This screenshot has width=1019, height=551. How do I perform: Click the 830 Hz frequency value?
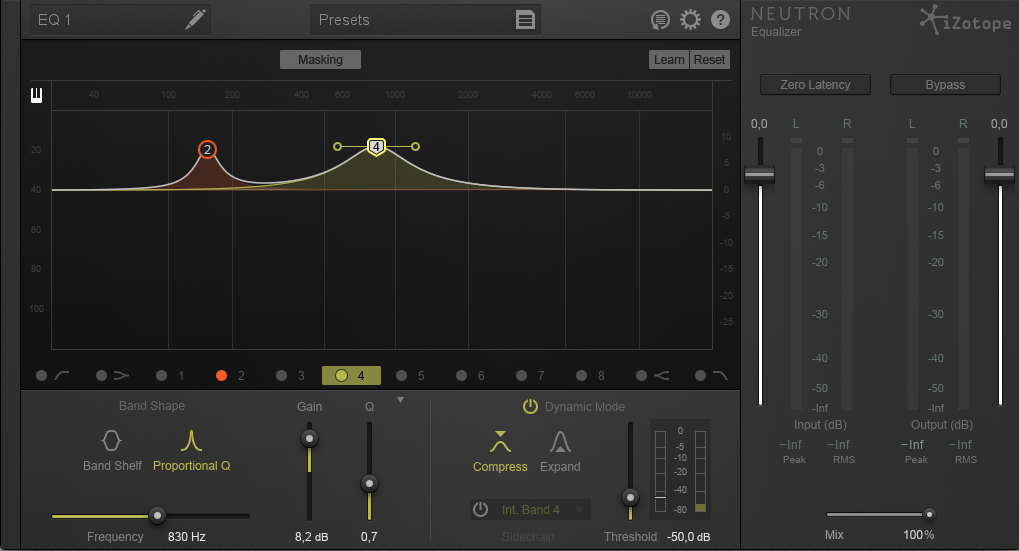pyautogui.click(x=187, y=537)
